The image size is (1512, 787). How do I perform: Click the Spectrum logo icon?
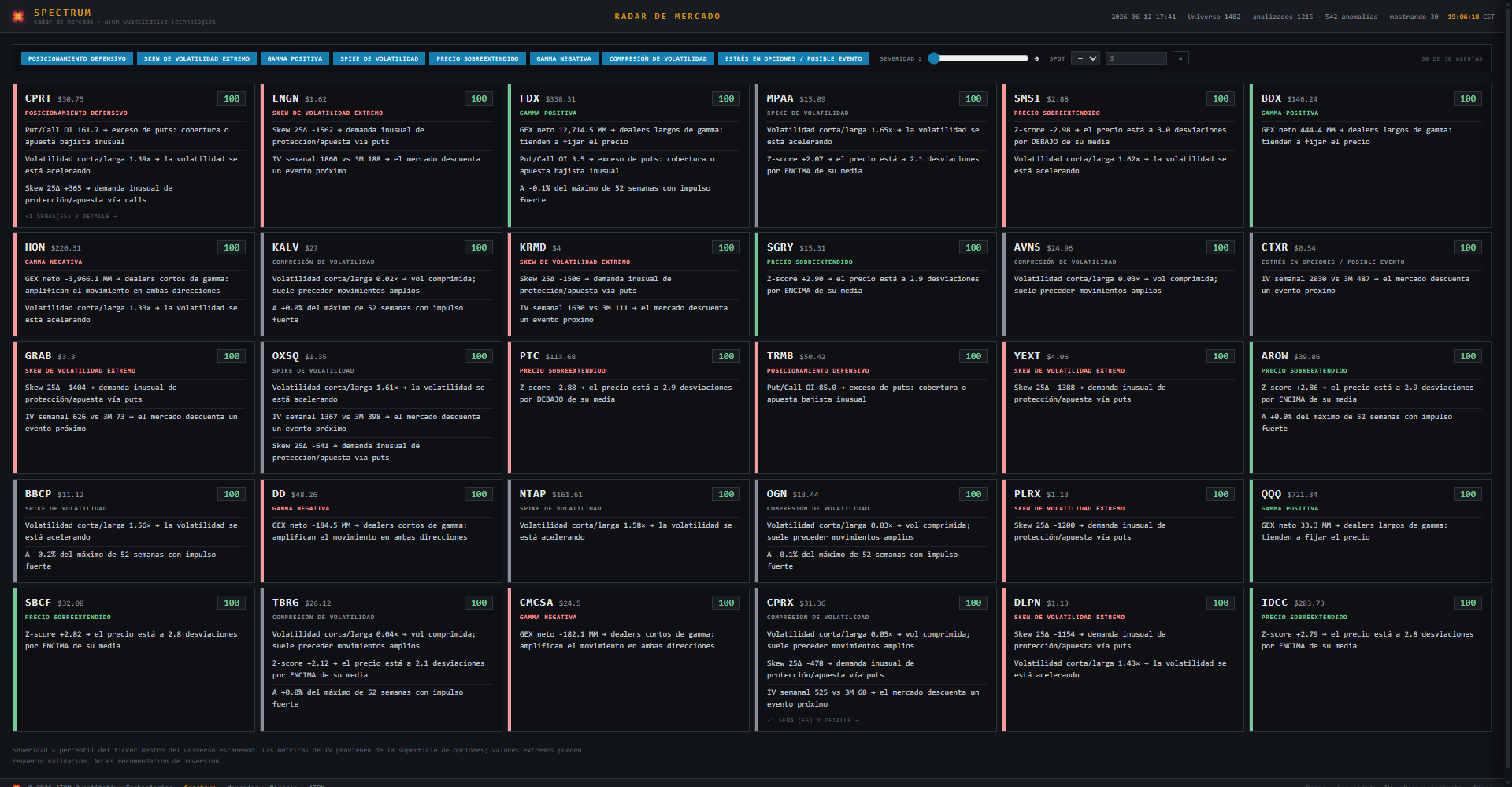17,16
